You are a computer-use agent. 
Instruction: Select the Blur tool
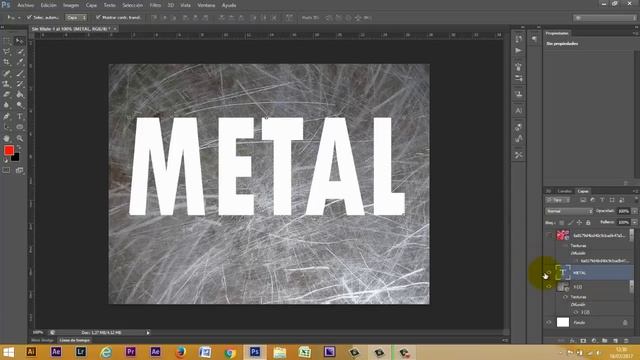point(7,105)
